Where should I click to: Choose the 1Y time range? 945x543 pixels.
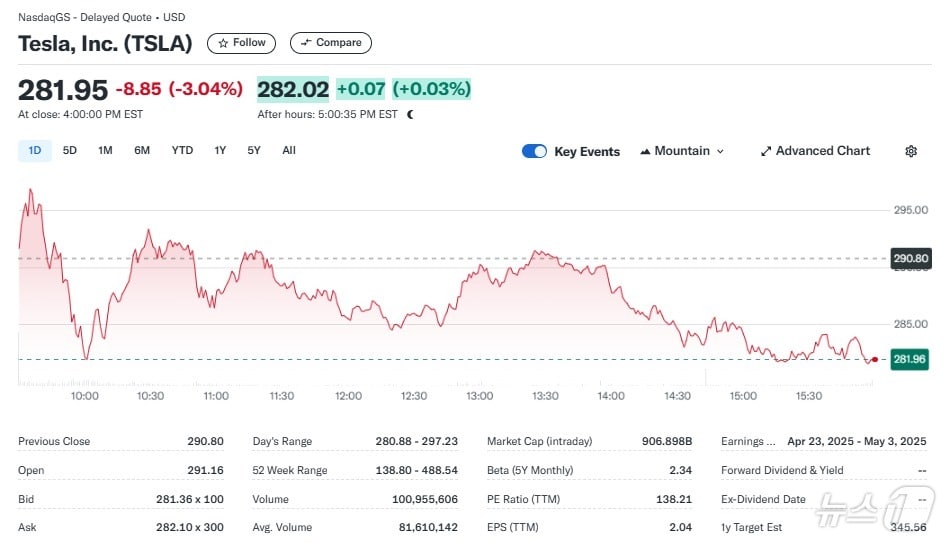pos(220,151)
